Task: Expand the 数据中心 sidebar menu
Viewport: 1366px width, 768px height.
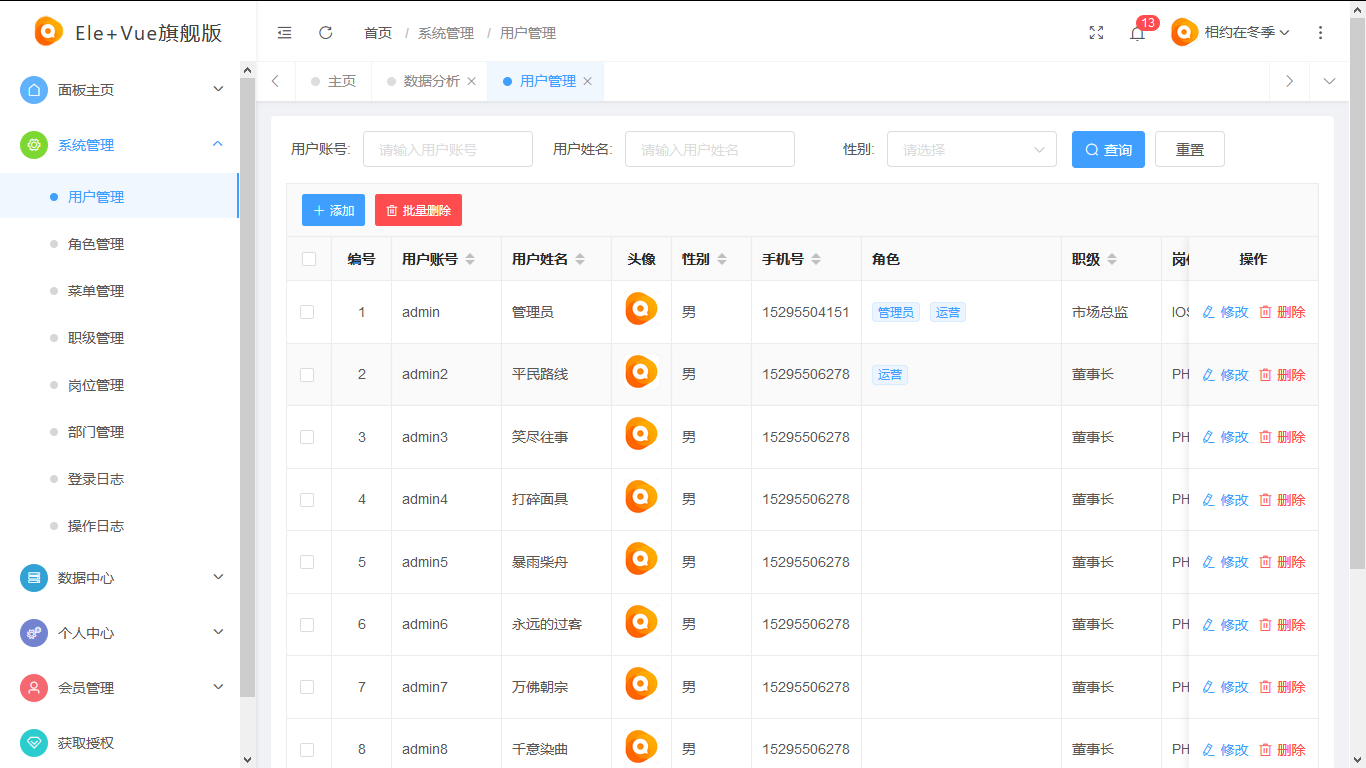Action: tap(218, 578)
